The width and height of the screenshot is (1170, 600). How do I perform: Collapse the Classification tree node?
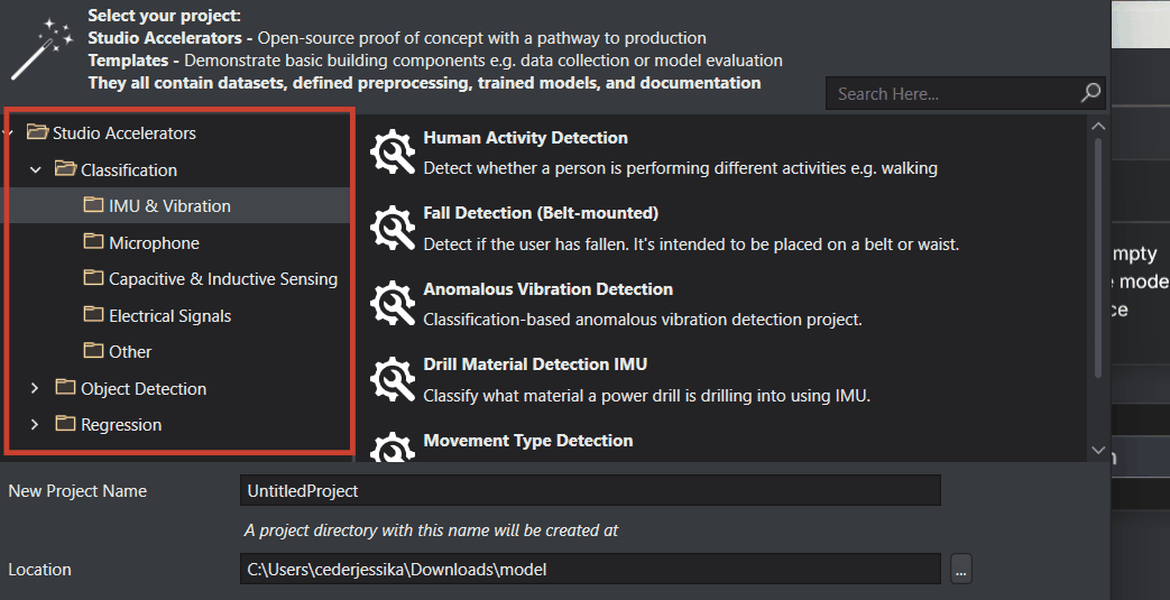click(x=35, y=170)
